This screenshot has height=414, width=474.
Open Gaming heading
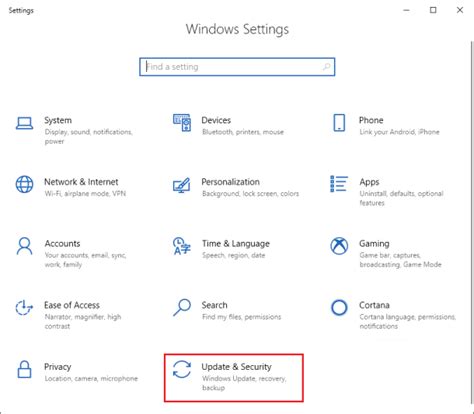pyautogui.click(x=374, y=244)
